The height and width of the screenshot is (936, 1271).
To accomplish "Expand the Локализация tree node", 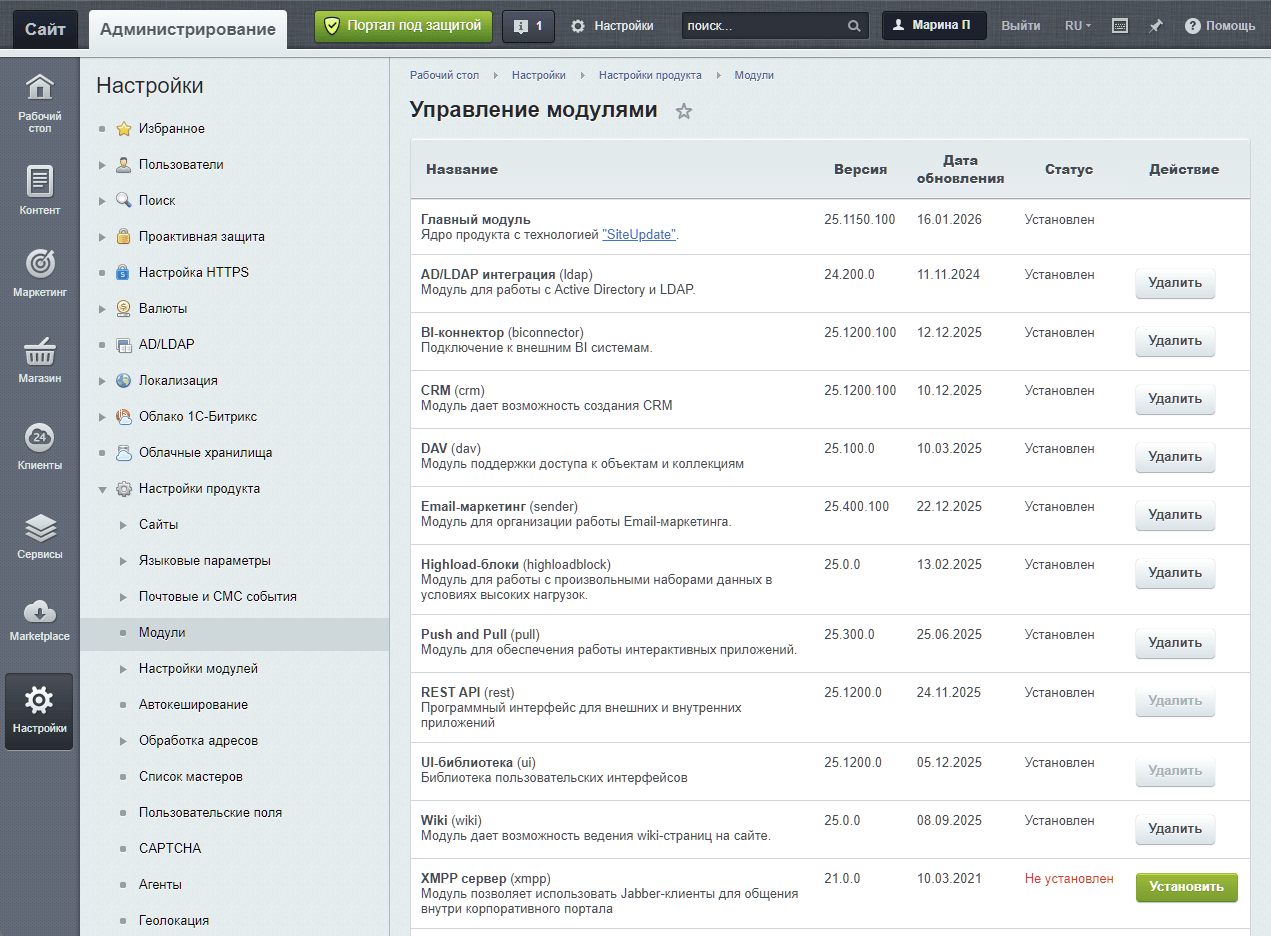I will (x=102, y=381).
